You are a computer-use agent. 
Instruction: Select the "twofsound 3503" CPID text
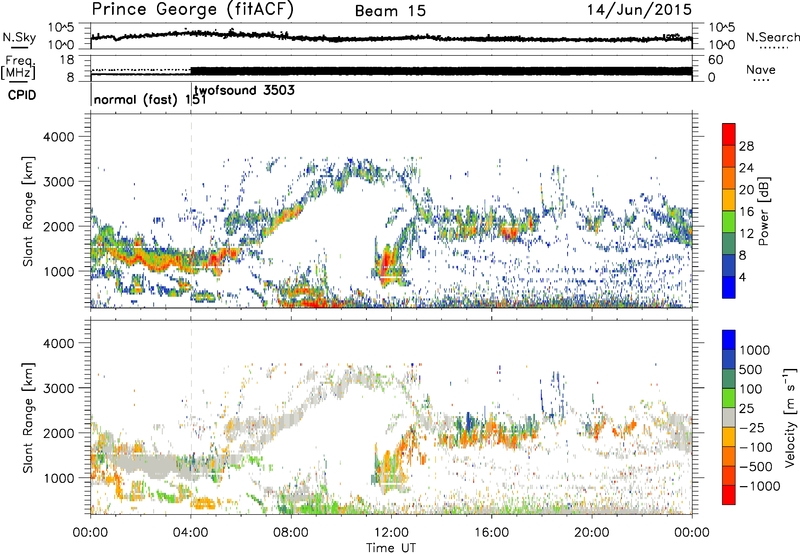pos(244,91)
